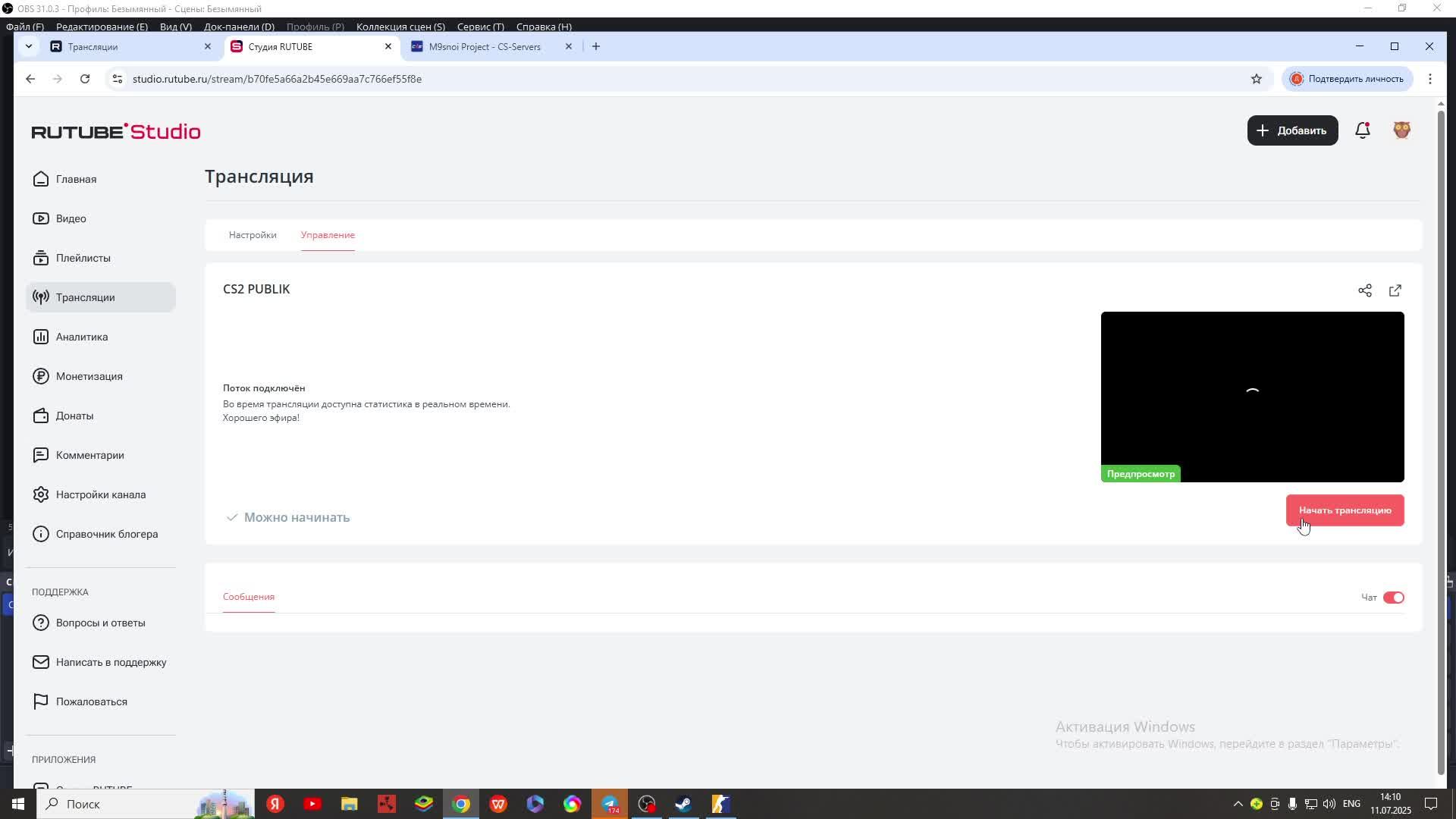Click the owl profile avatar
1456x819 pixels.
(x=1401, y=130)
